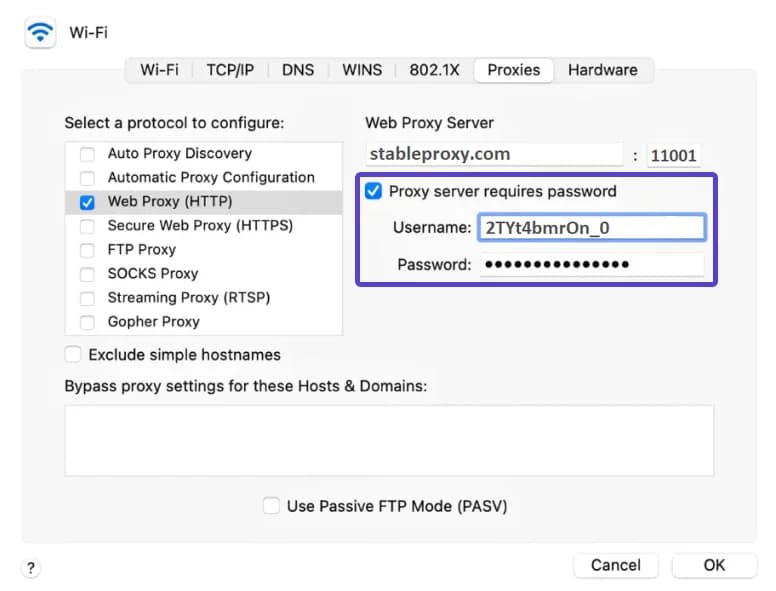
Task: Click the help question mark button
Action: pos(32,568)
